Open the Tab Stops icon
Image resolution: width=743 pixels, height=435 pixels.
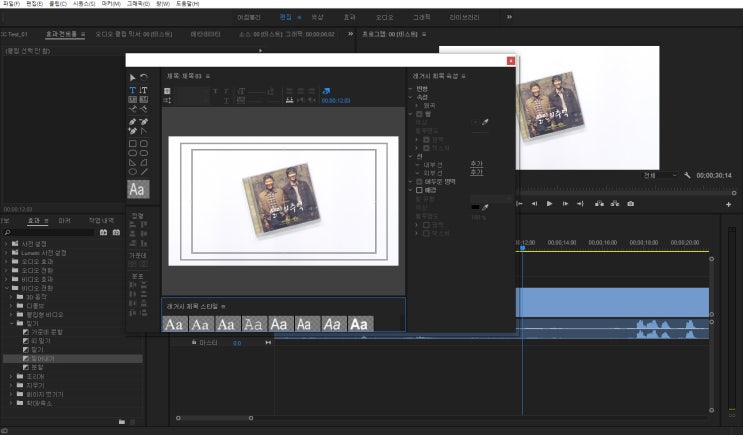pyautogui.click(x=289, y=100)
